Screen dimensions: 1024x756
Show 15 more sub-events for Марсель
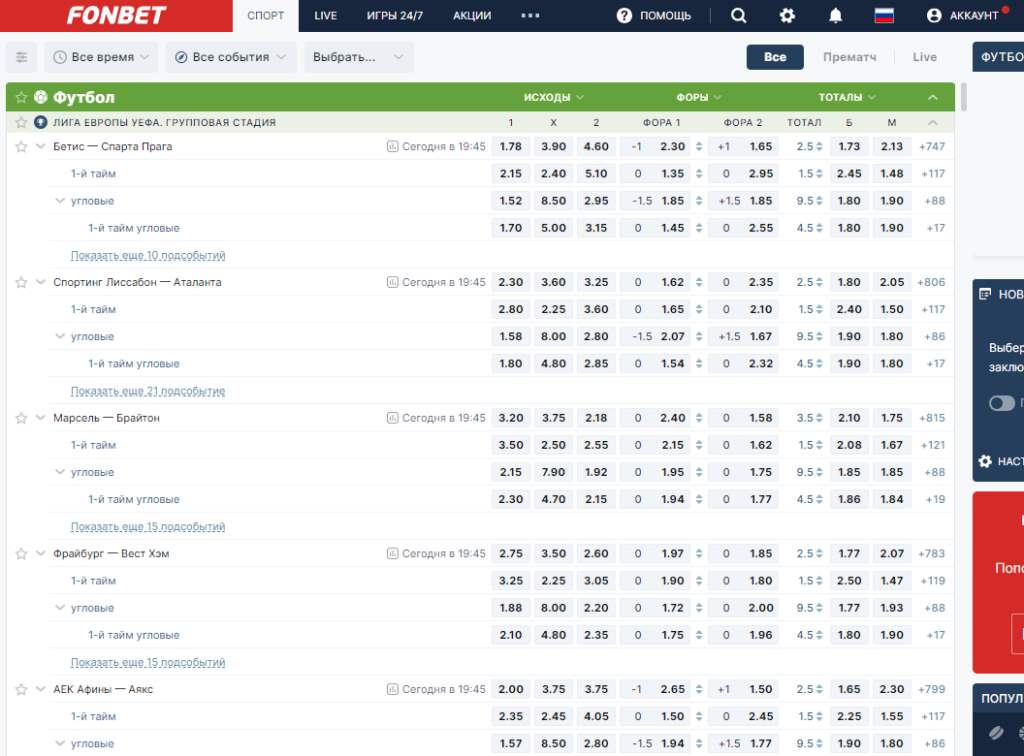coord(148,527)
